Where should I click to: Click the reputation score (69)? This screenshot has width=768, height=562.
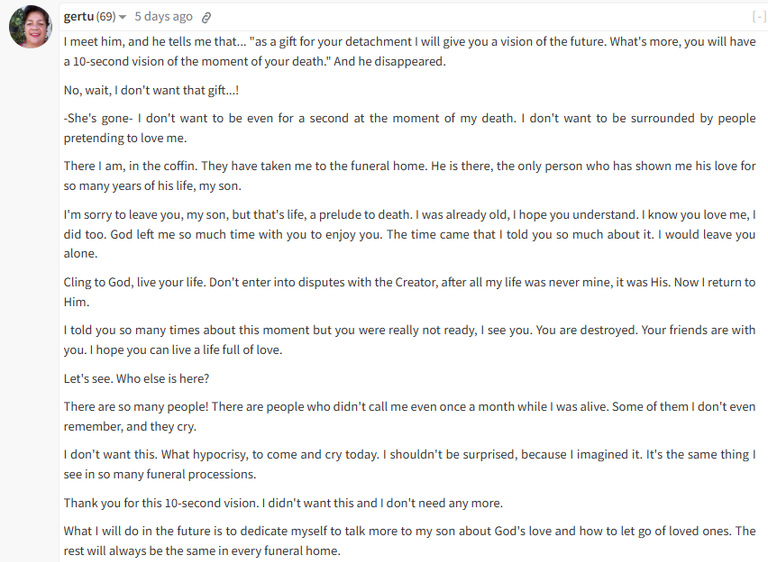[106, 17]
